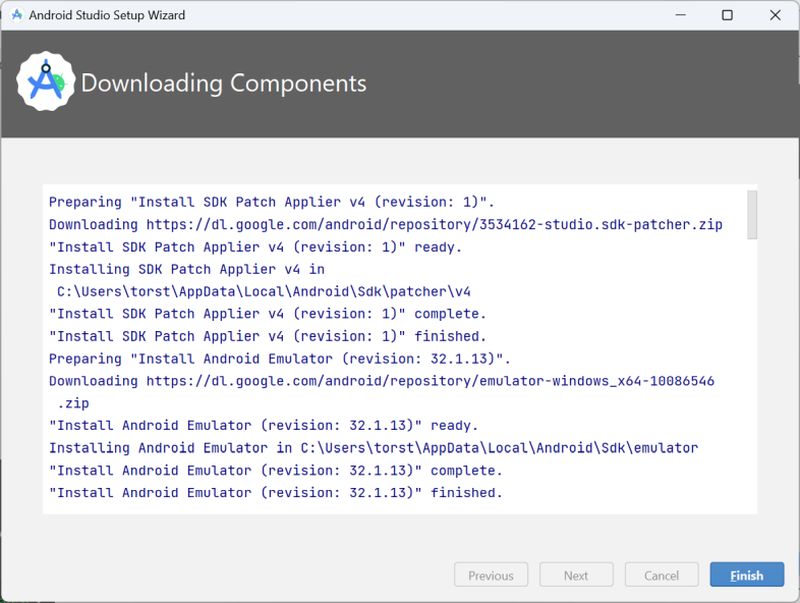Minimize the Setup Wizard window
Image resolution: width=800 pixels, height=603 pixels.
[680, 15]
